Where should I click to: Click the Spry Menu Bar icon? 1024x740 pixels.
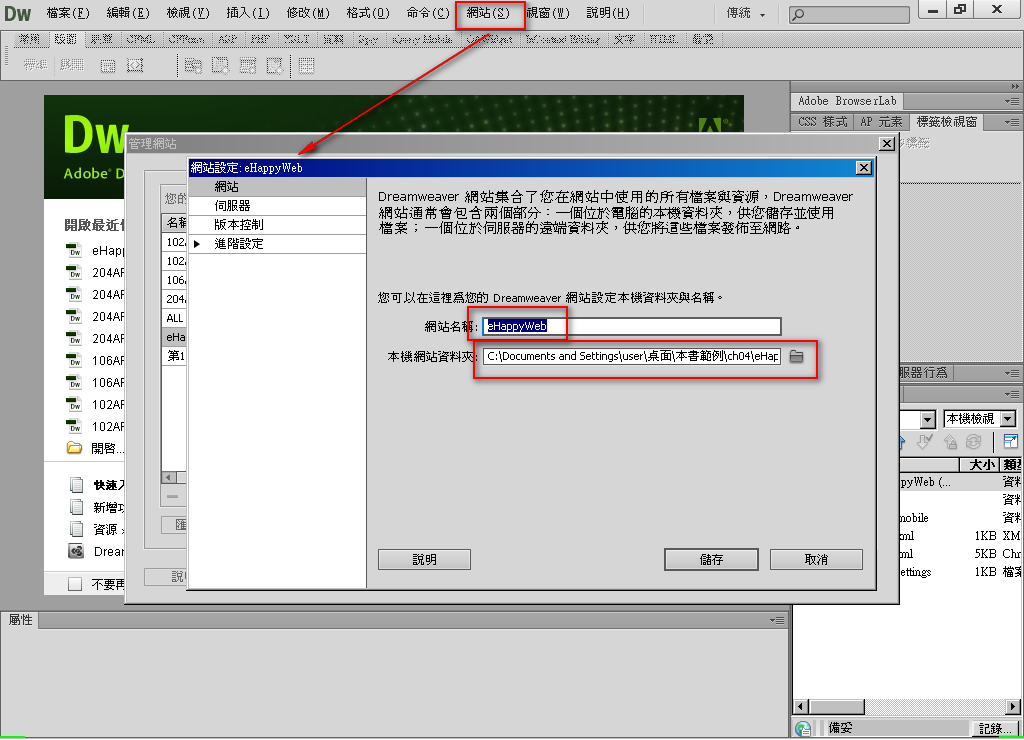pos(193,65)
